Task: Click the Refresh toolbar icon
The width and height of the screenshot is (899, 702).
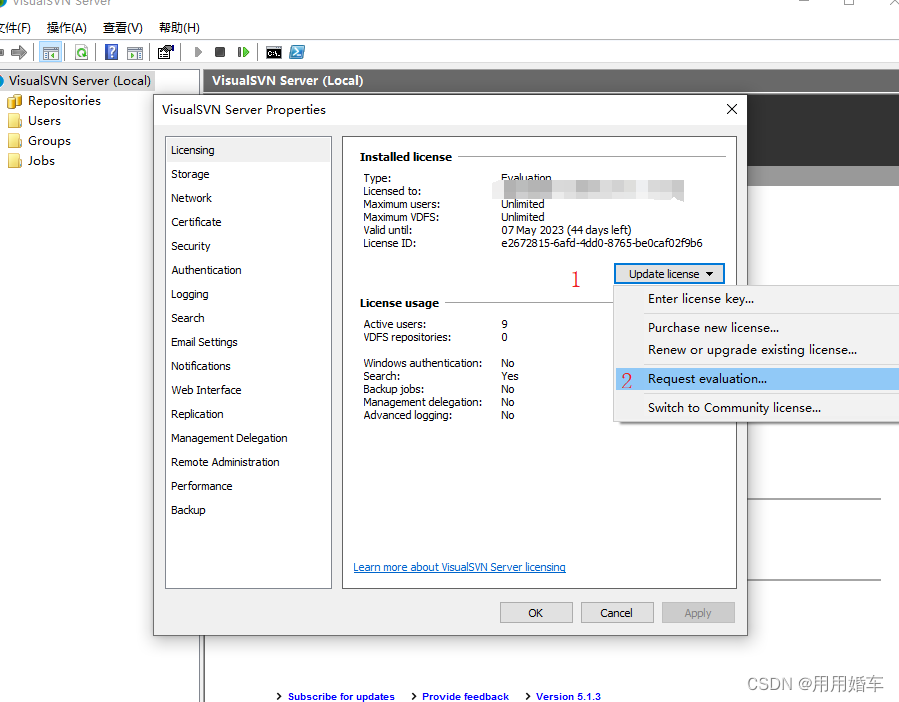Action: [81, 53]
